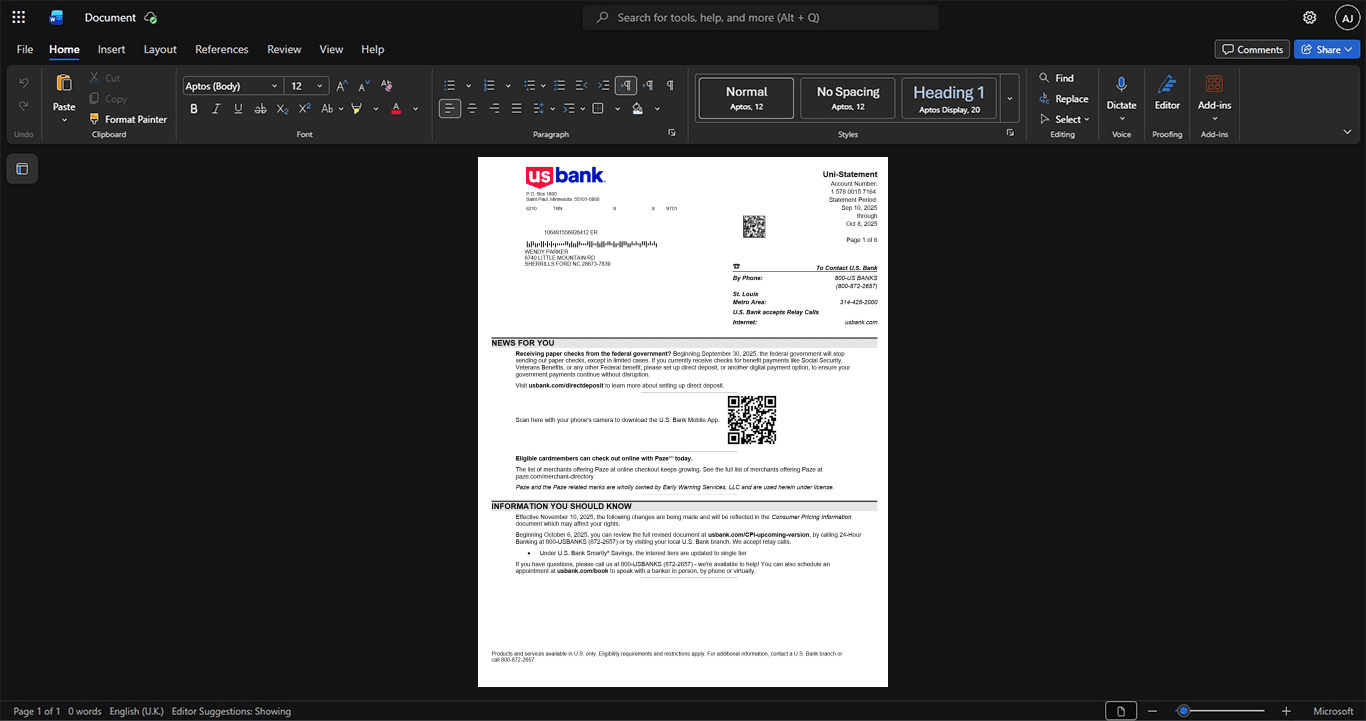1366x721 pixels.
Task: Click the borders icon
Action: tap(598, 108)
